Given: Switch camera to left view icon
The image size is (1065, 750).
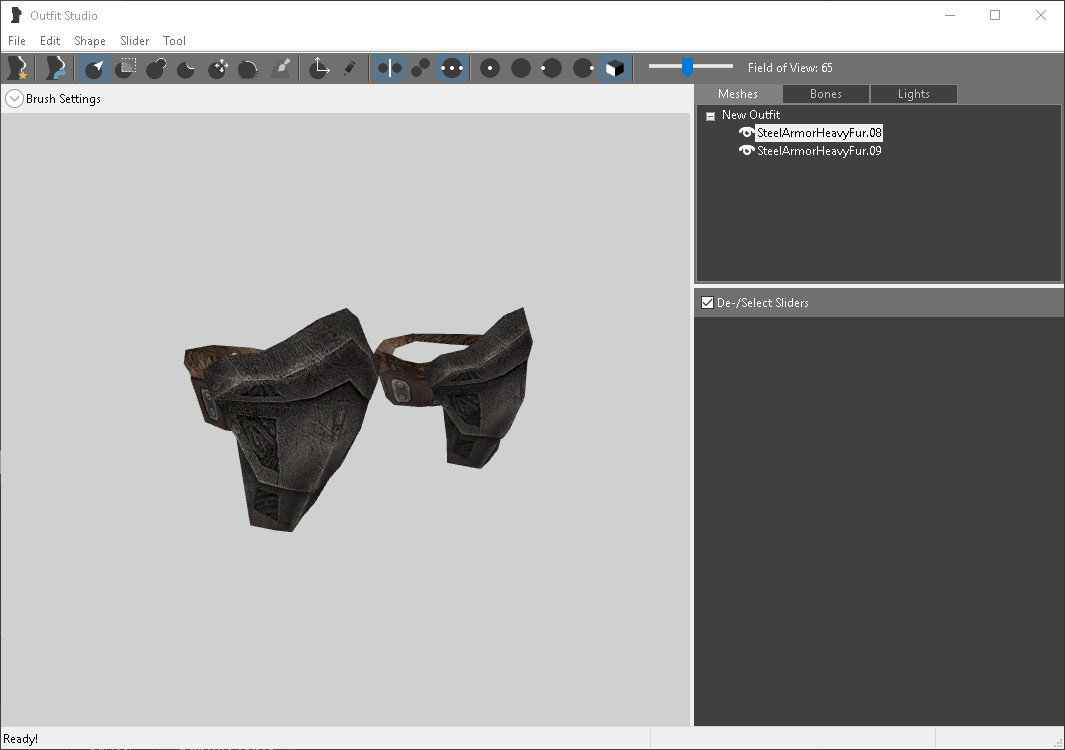Looking at the screenshot, I should 552,68.
